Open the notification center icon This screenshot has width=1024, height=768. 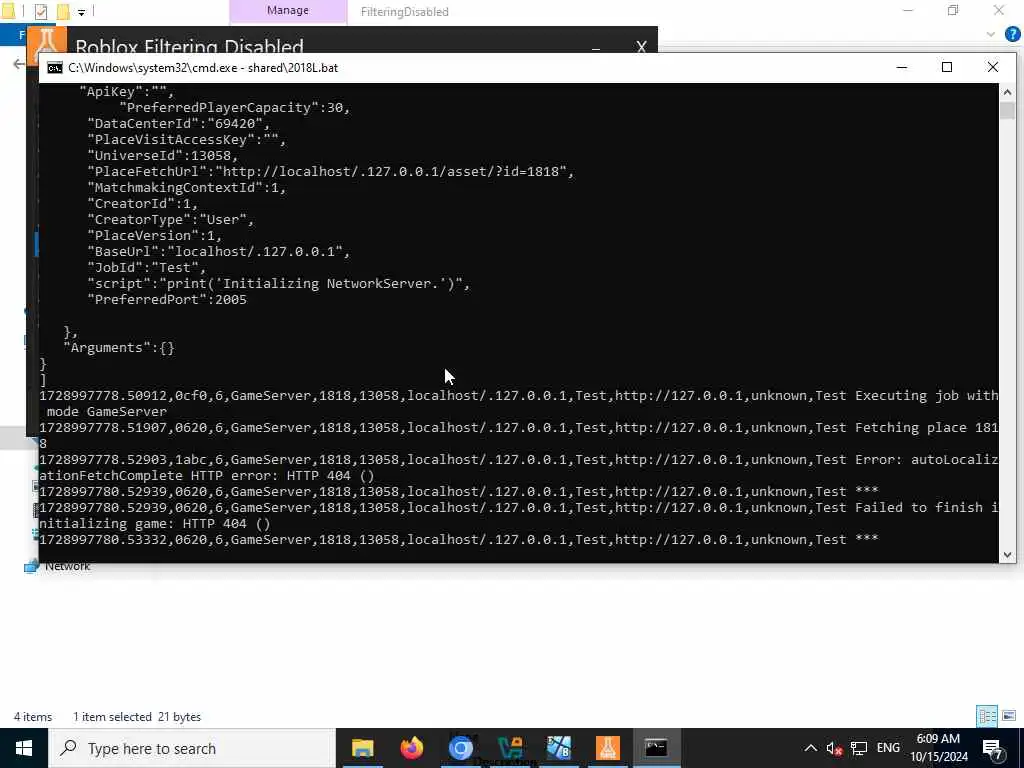click(x=993, y=749)
